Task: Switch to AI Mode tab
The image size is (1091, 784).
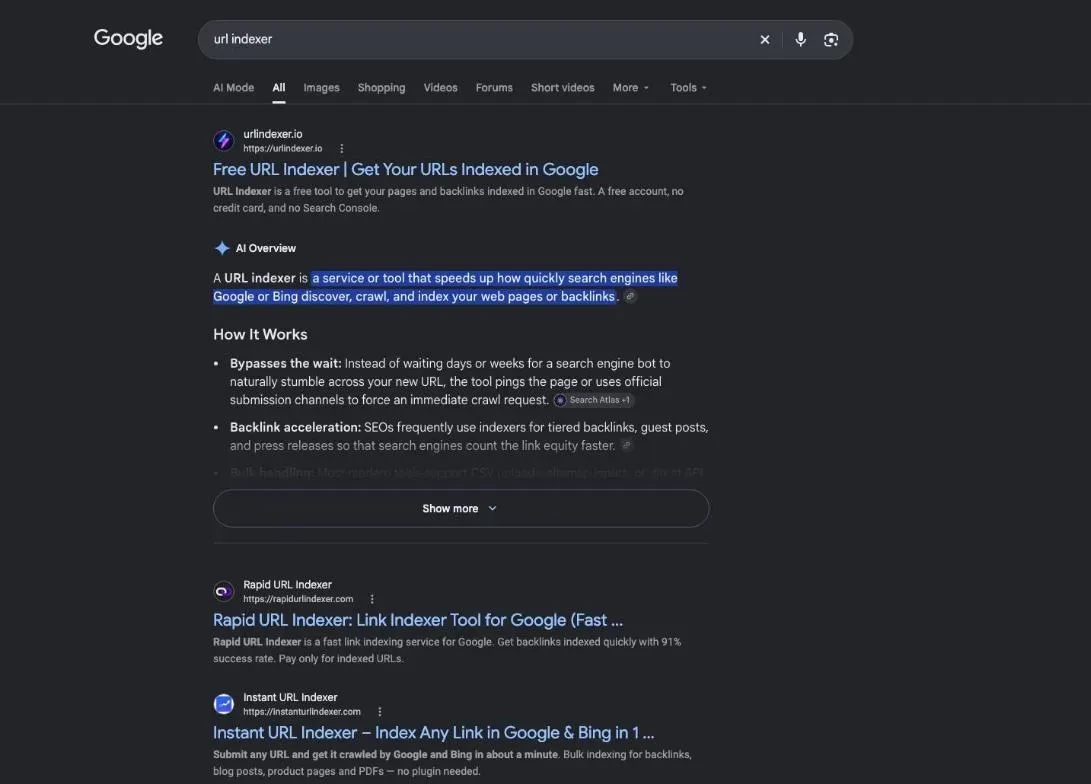Action: tap(233, 88)
